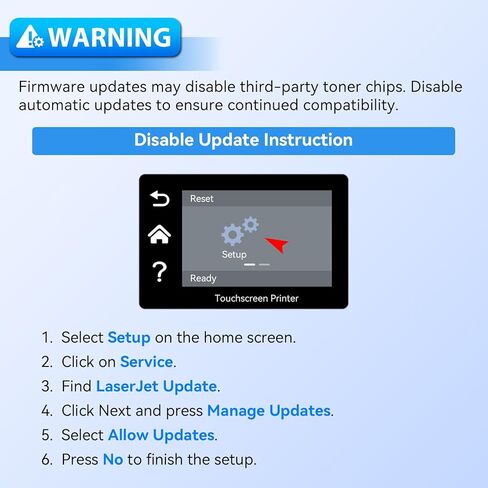Click the red arrow pointer graphic

pos(276,245)
